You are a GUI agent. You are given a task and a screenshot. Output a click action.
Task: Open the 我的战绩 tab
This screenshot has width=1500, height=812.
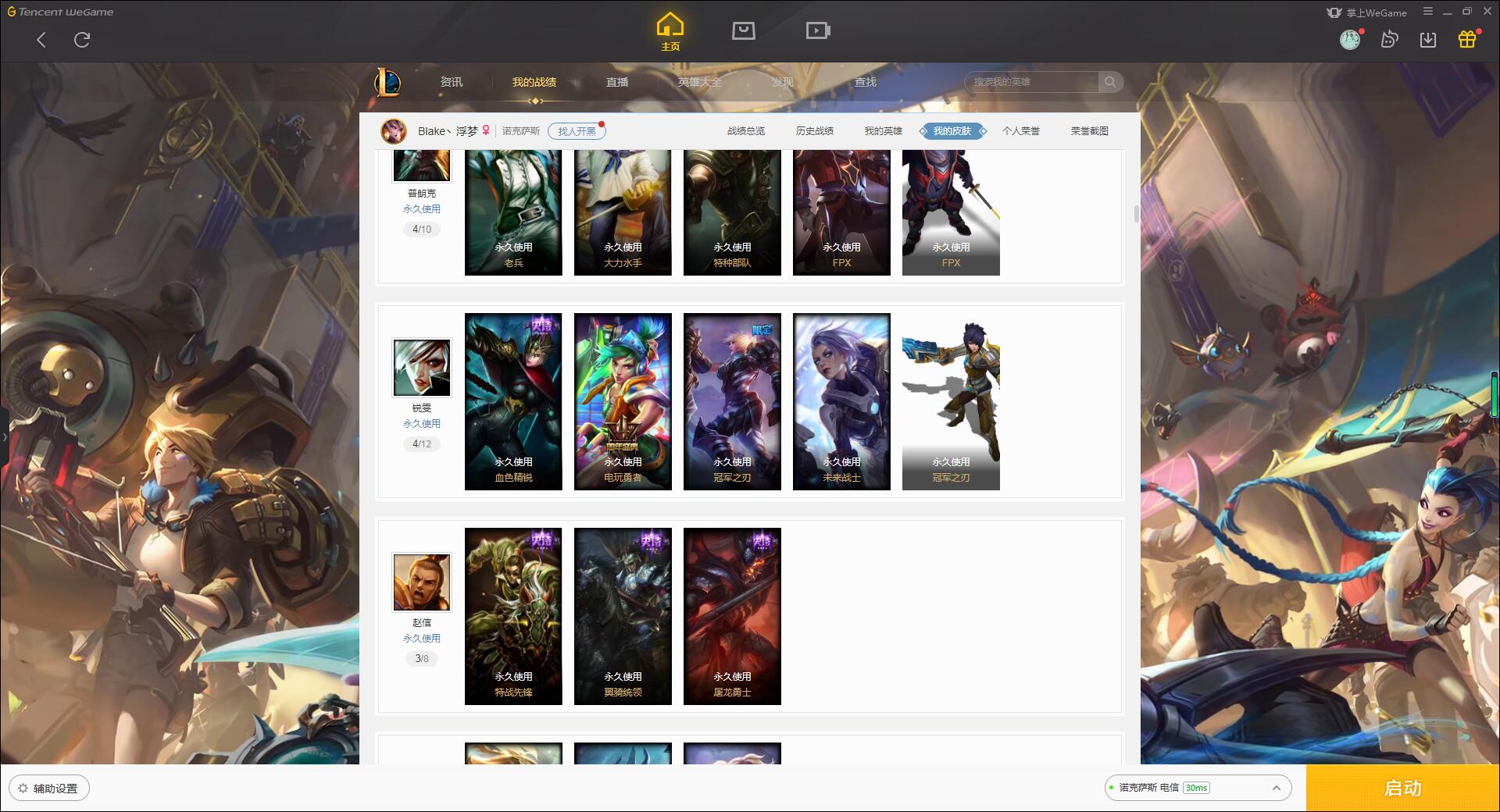534,82
